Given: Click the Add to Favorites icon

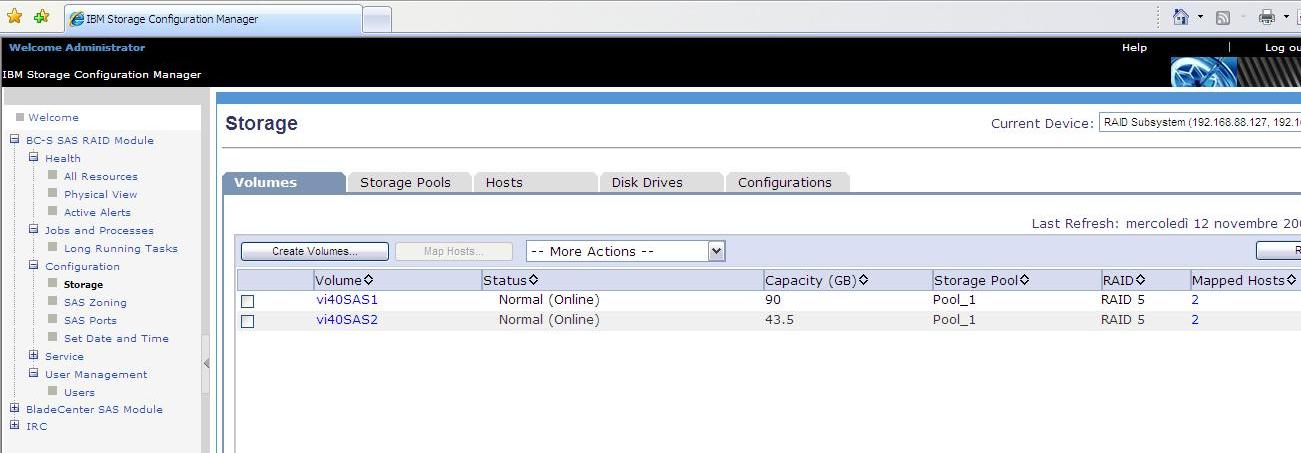Looking at the screenshot, I should [x=41, y=17].
